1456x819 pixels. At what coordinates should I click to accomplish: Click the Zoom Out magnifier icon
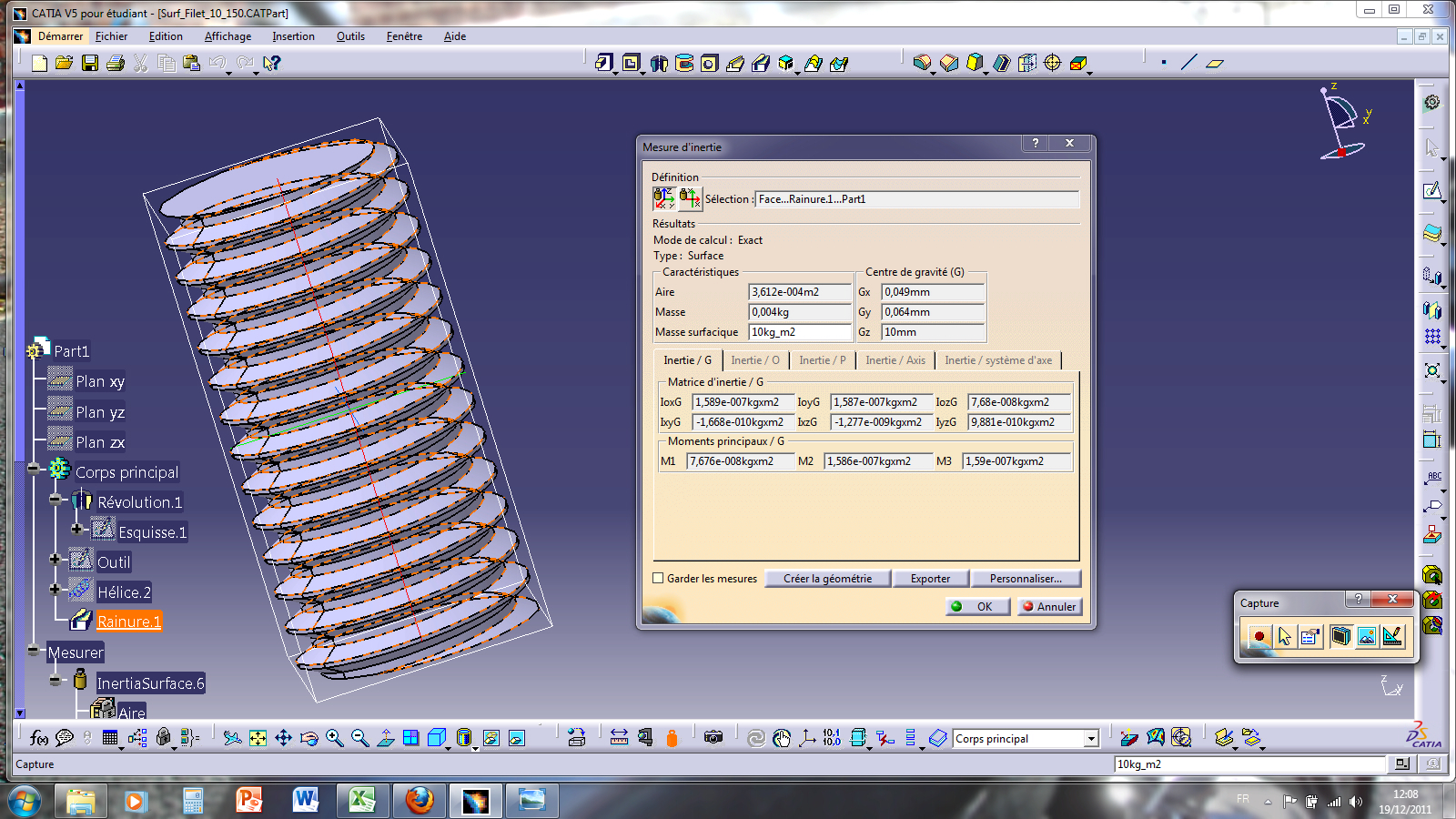pyautogui.click(x=360, y=738)
